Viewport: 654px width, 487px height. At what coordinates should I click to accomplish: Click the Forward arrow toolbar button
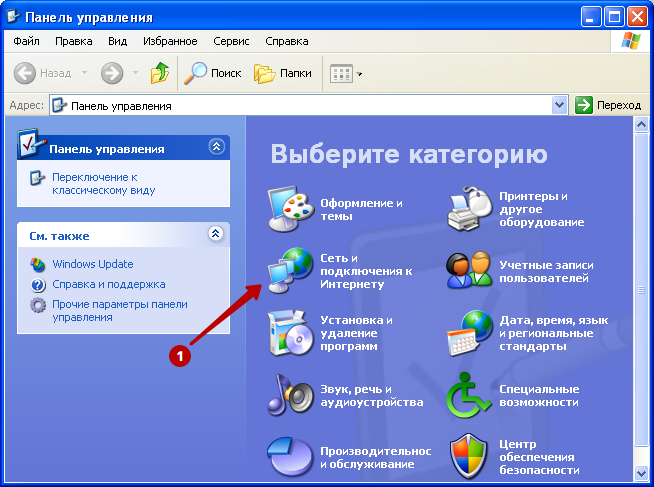click(x=112, y=73)
